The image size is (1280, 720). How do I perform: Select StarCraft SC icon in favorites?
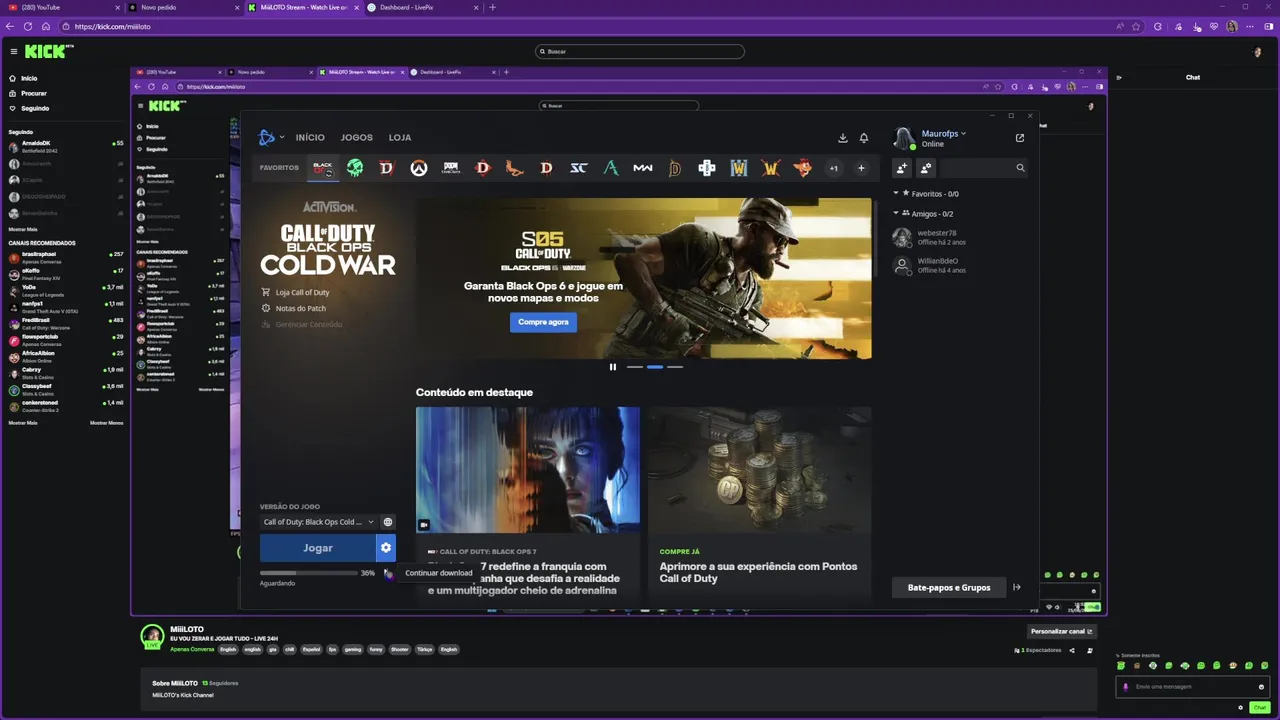click(579, 168)
